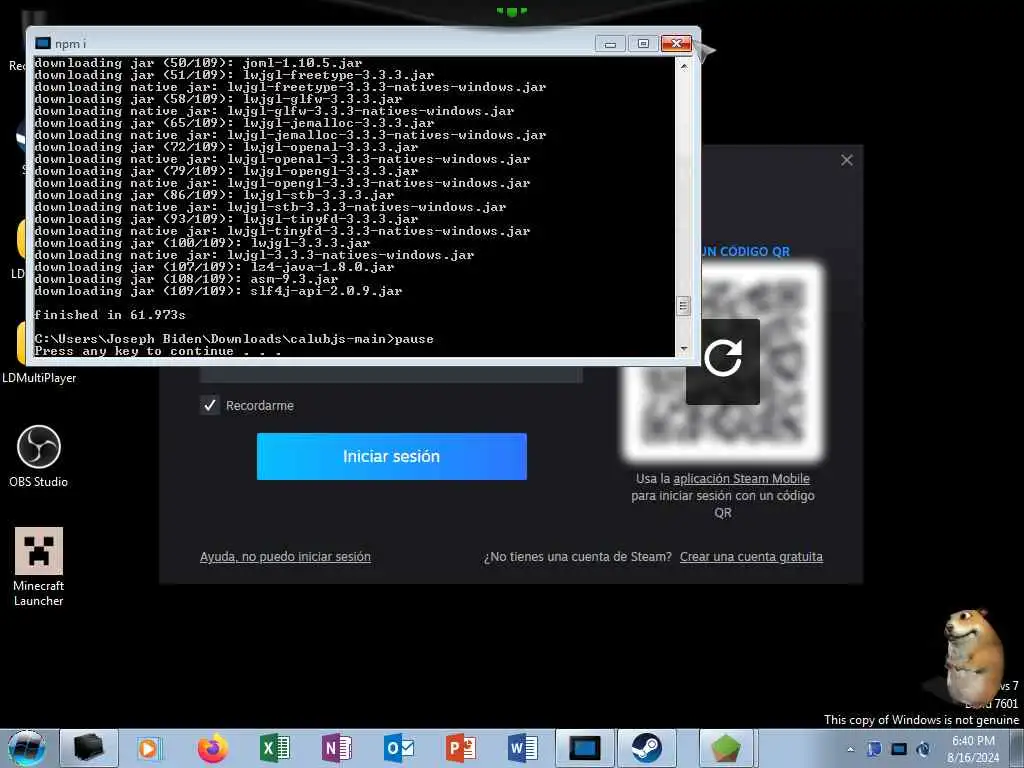Close the npm i console window
This screenshot has height=768, width=1024.
coord(676,43)
